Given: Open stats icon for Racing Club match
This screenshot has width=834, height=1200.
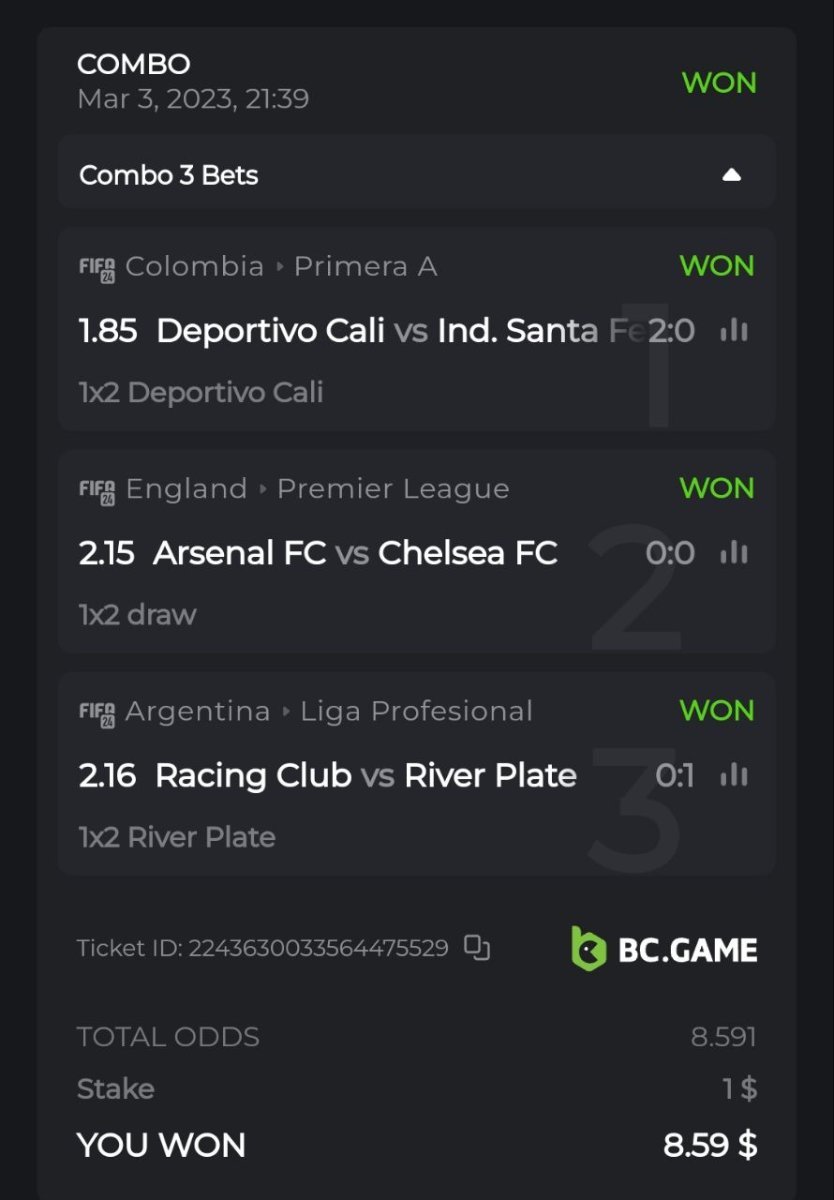Looking at the screenshot, I should (x=734, y=775).
